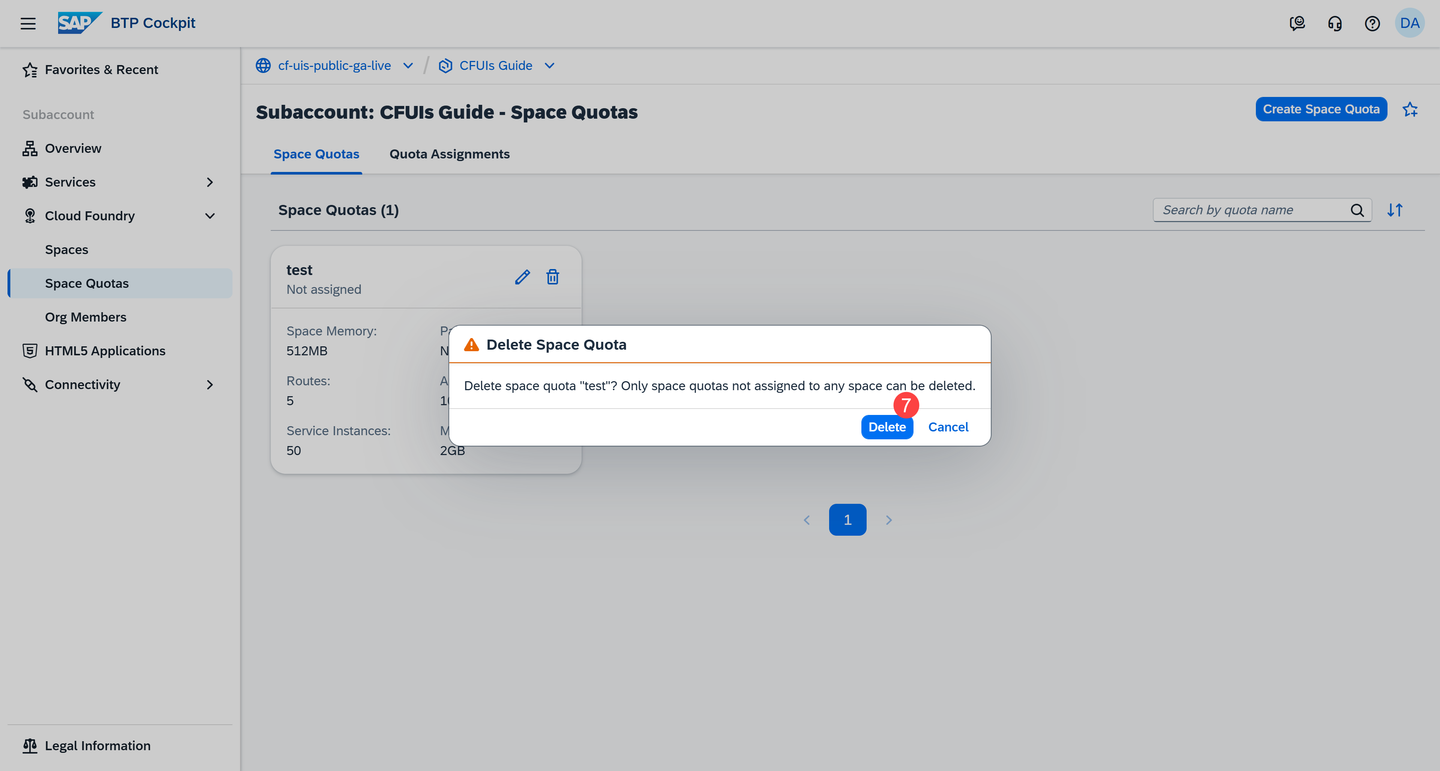This screenshot has width=1440, height=771.
Task: Cancel the Delete Space Quota dialog
Action: [x=948, y=427]
